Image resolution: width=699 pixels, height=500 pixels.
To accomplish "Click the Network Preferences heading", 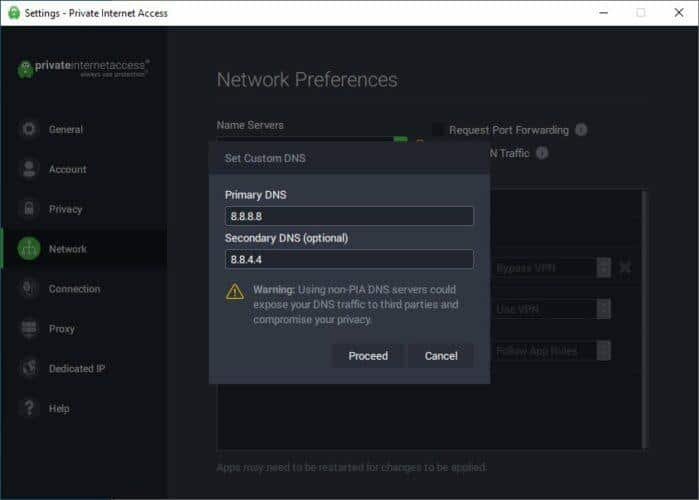I will click(x=307, y=80).
